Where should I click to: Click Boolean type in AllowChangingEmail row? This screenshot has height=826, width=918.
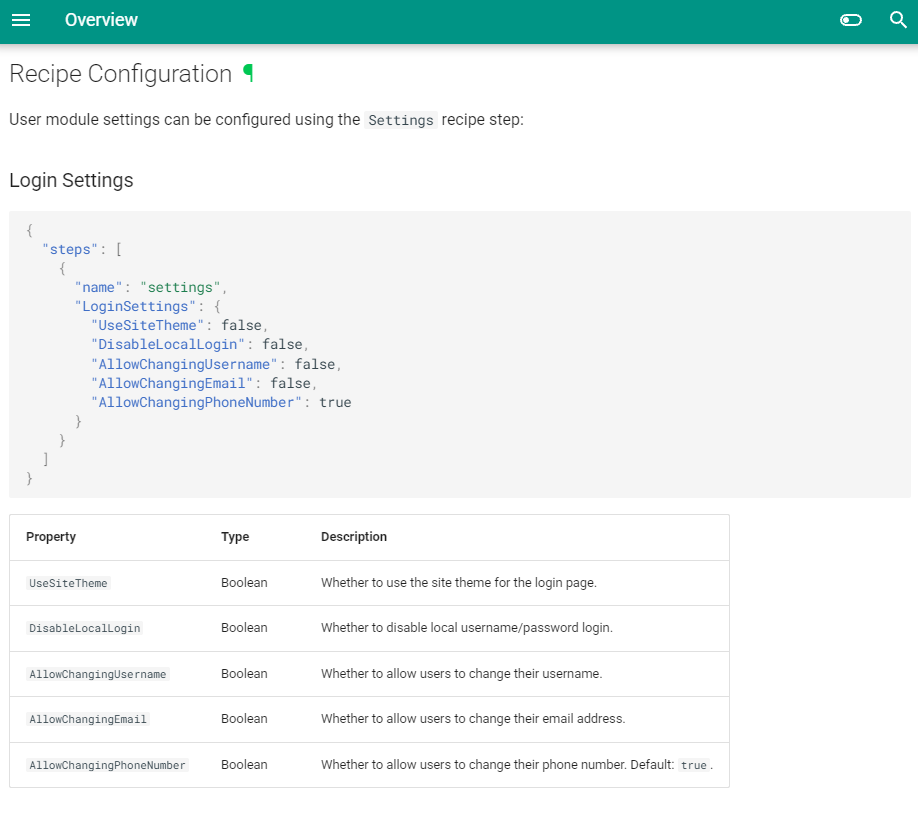[244, 719]
